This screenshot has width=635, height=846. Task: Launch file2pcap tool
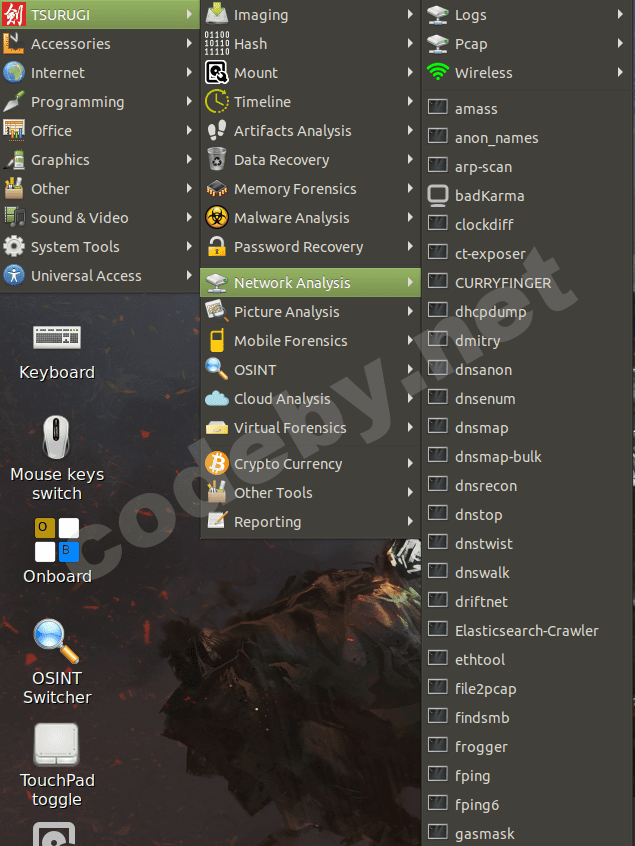[527, 689]
